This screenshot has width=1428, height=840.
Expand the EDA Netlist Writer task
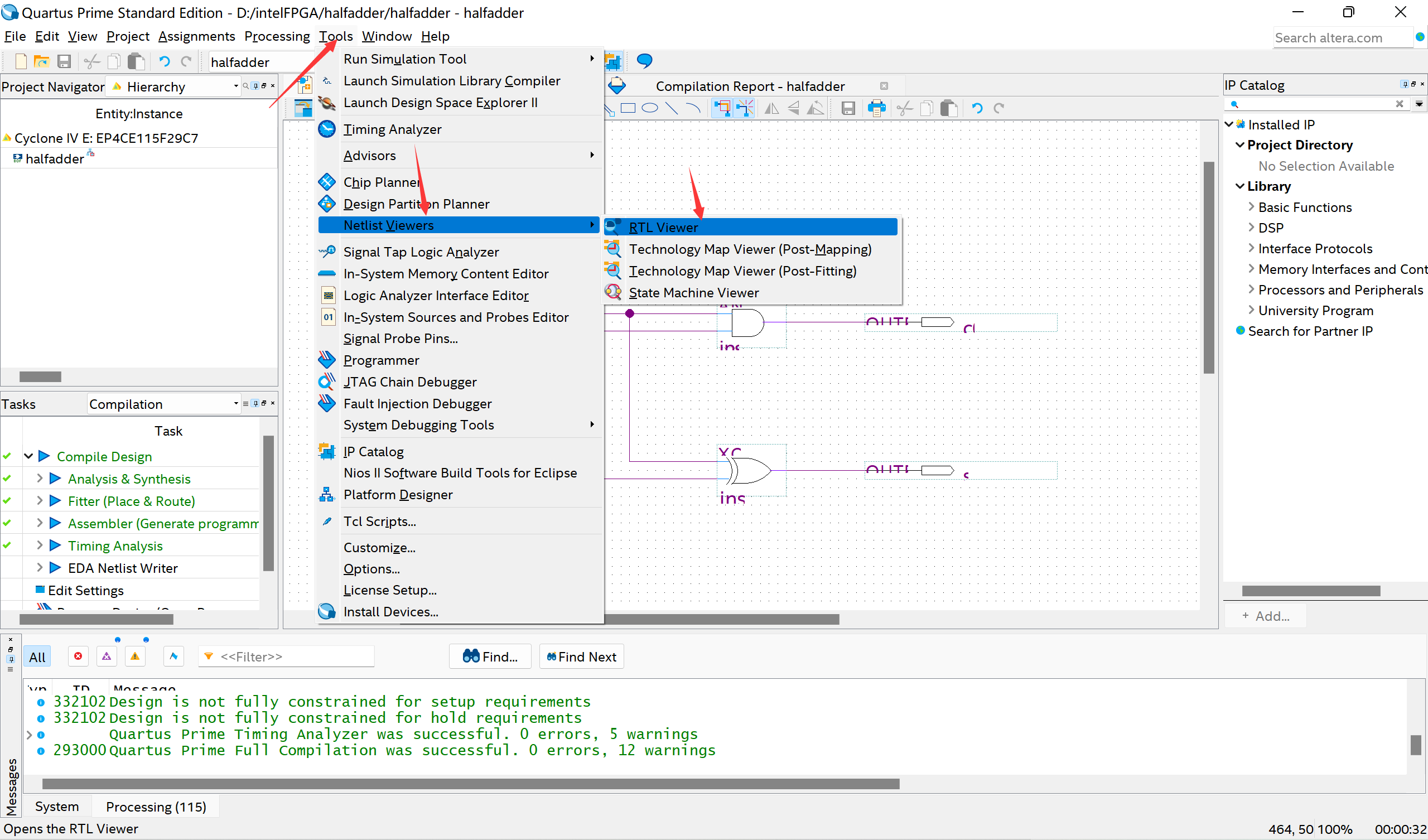click(40, 567)
